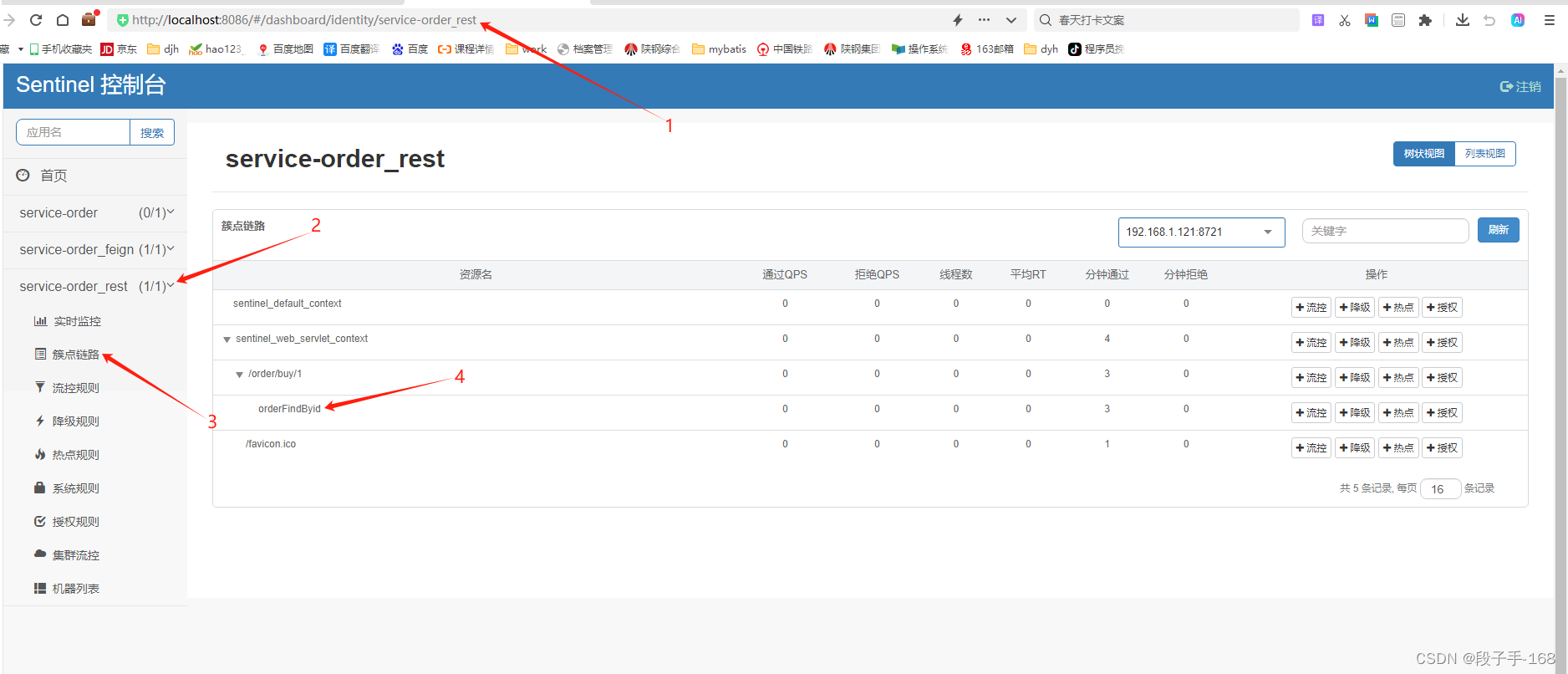Open the 192.168.1.121:8721 machine dropdown
The height and width of the screenshot is (674, 1568).
point(1201,232)
